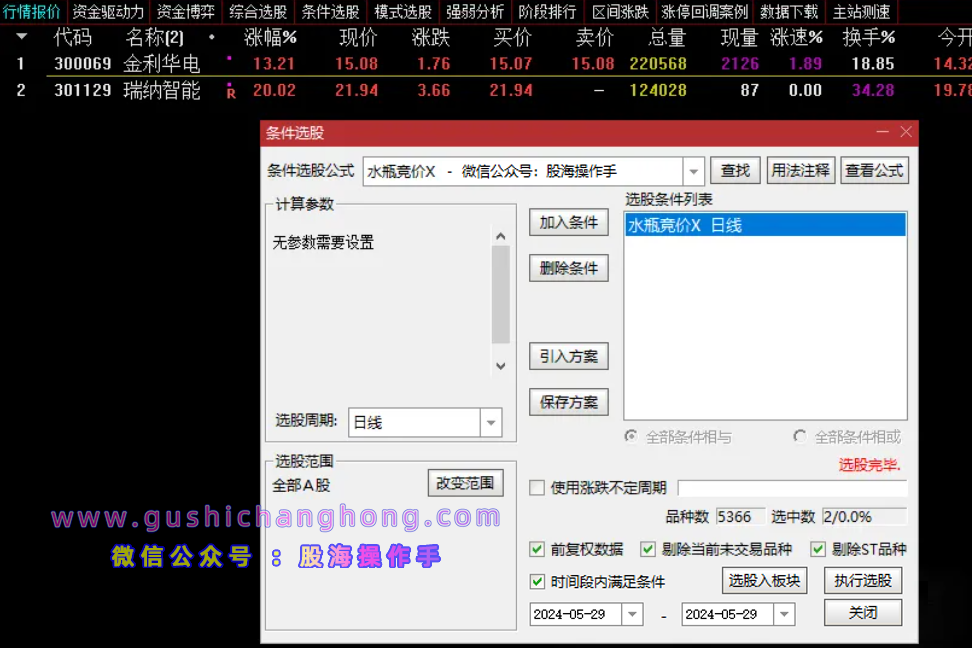Click 执行选股 button
Image resolution: width=972 pixels, height=648 pixels.
coord(862,580)
